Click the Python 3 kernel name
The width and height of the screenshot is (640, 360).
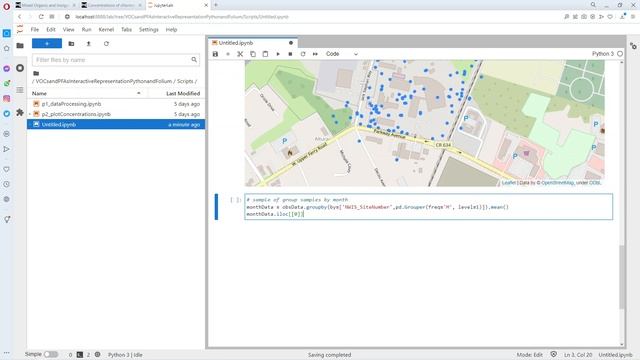602,54
